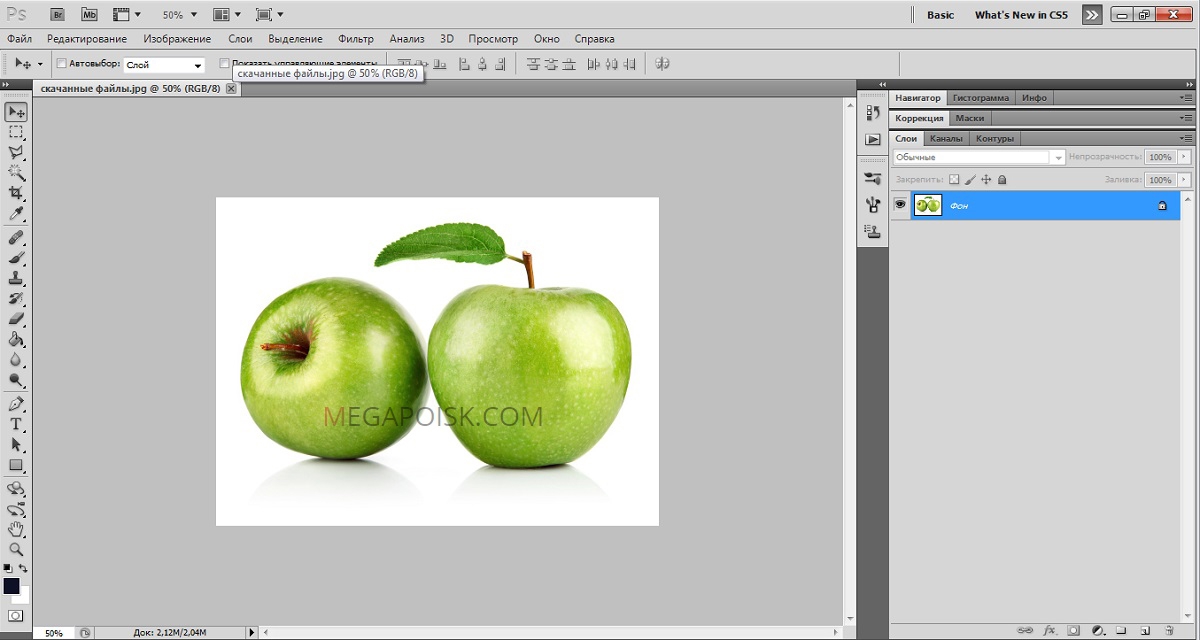Open the Слой auto-select dropdown
Image resolution: width=1200 pixels, height=640 pixels.
point(163,64)
